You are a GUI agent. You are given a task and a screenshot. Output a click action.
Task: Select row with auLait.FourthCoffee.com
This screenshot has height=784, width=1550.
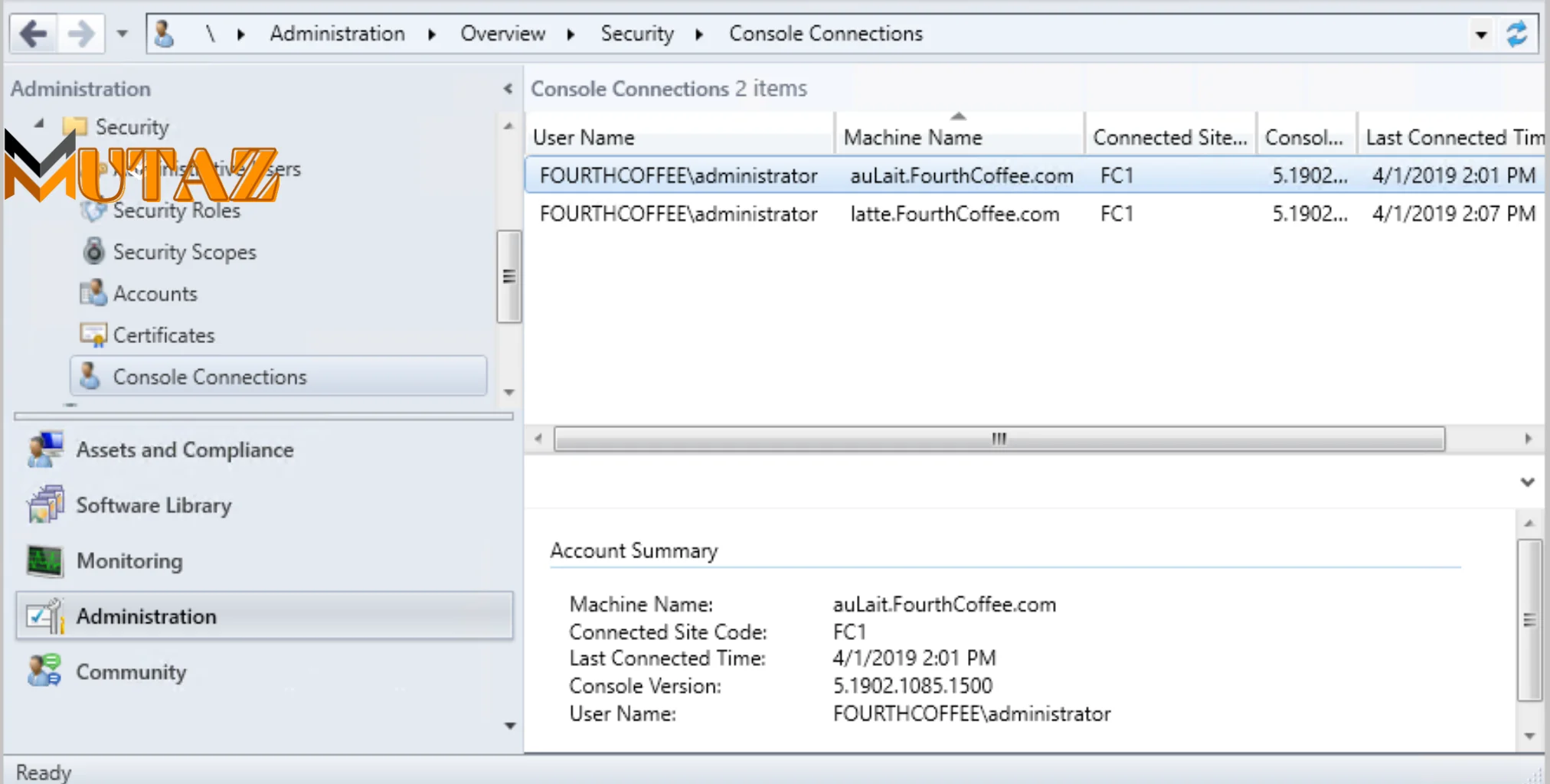[x=1034, y=175]
